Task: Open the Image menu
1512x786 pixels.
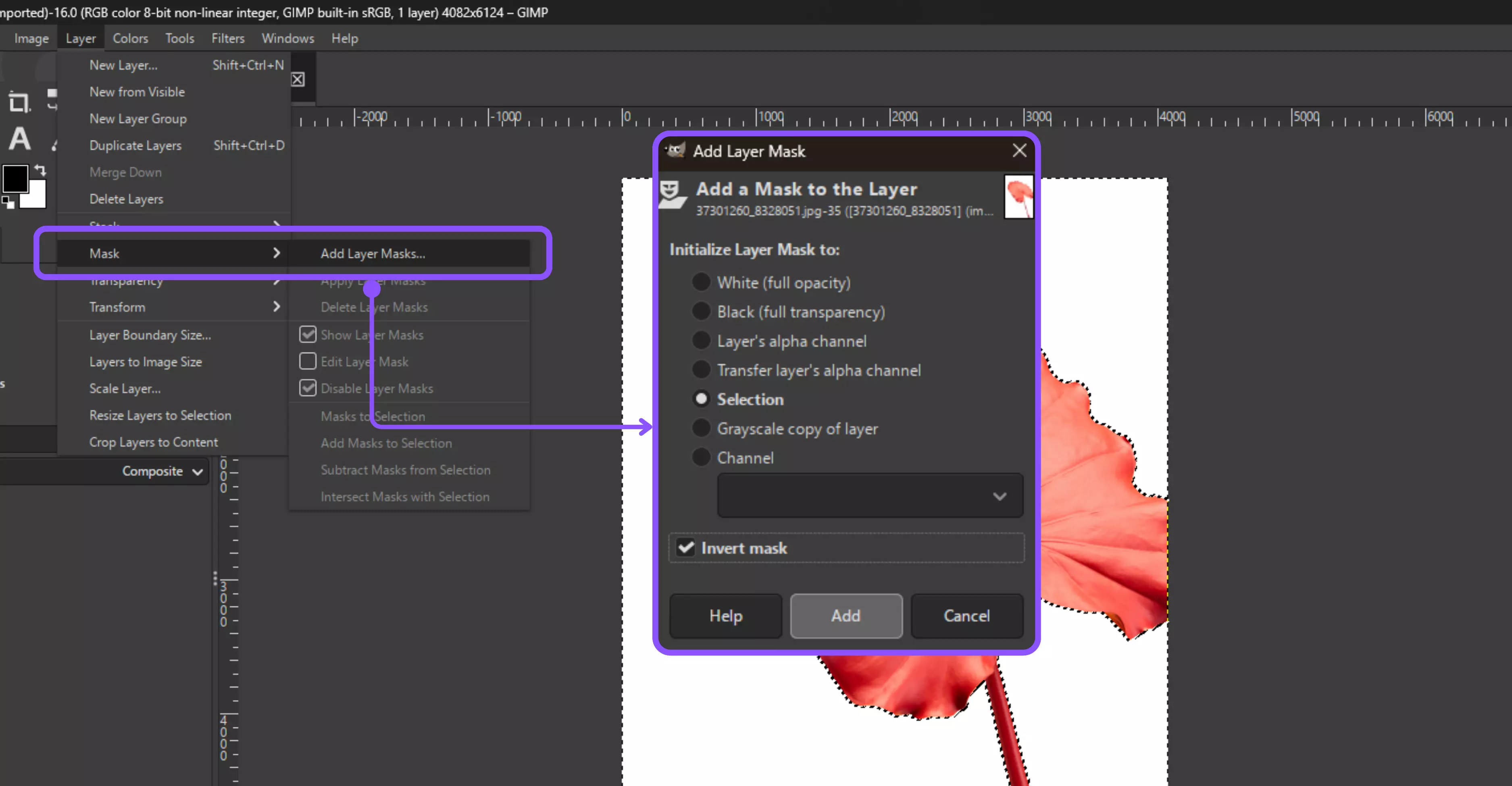Action: [32, 38]
